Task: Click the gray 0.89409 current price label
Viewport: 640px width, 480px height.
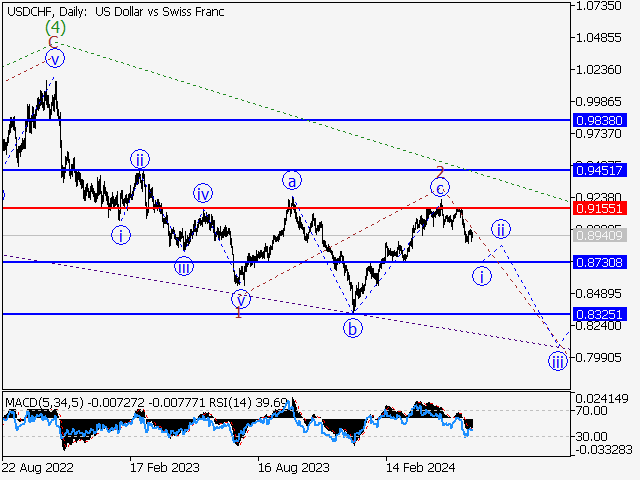Action: [x=600, y=236]
